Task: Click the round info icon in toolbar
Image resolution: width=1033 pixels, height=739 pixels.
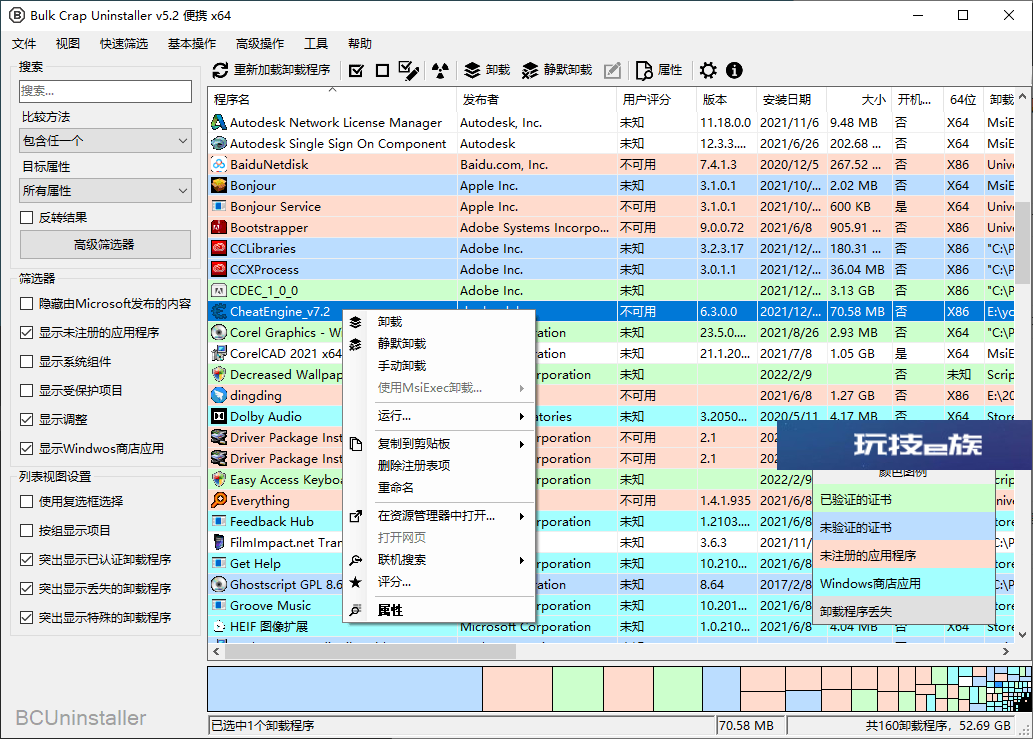Action: (734, 70)
